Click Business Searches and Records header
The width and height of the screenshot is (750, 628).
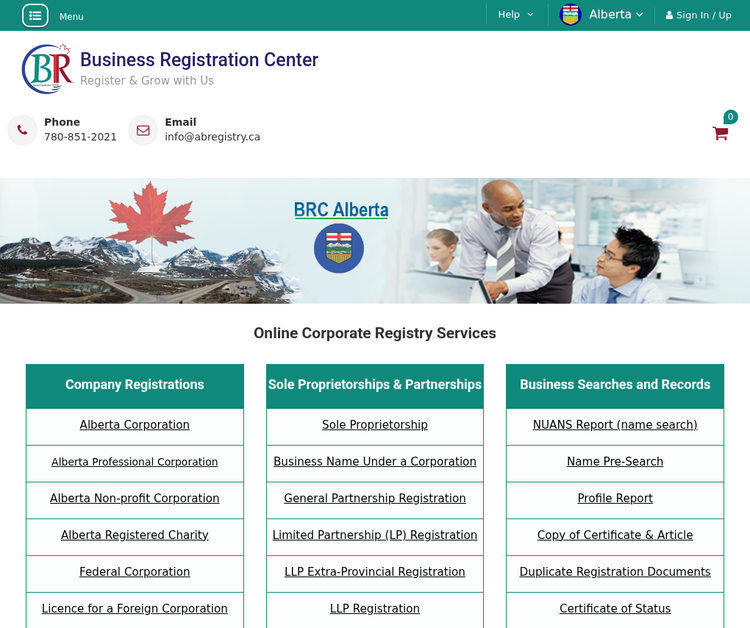pos(615,385)
